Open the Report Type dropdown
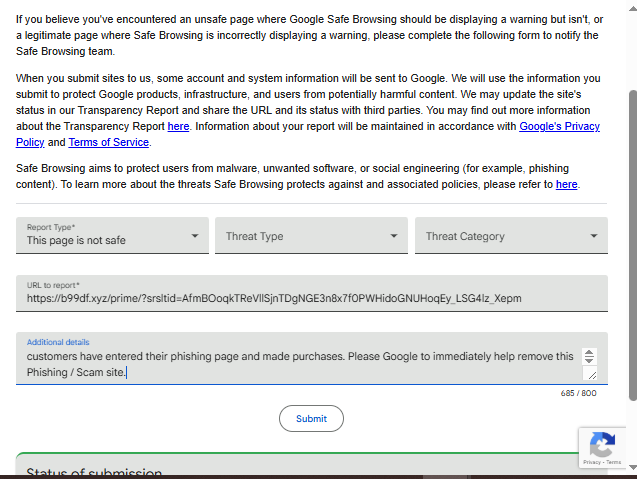The height and width of the screenshot is (479, 637). point(112,236)
